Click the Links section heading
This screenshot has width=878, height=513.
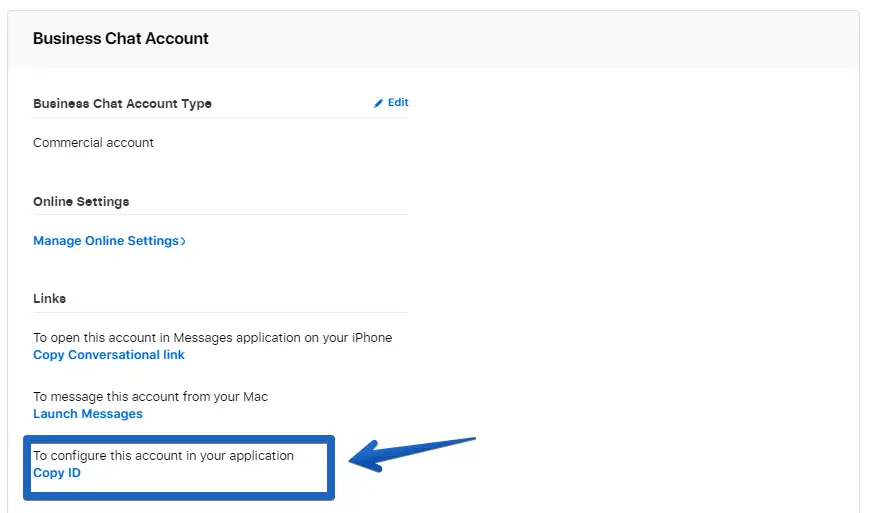[50, 299]
